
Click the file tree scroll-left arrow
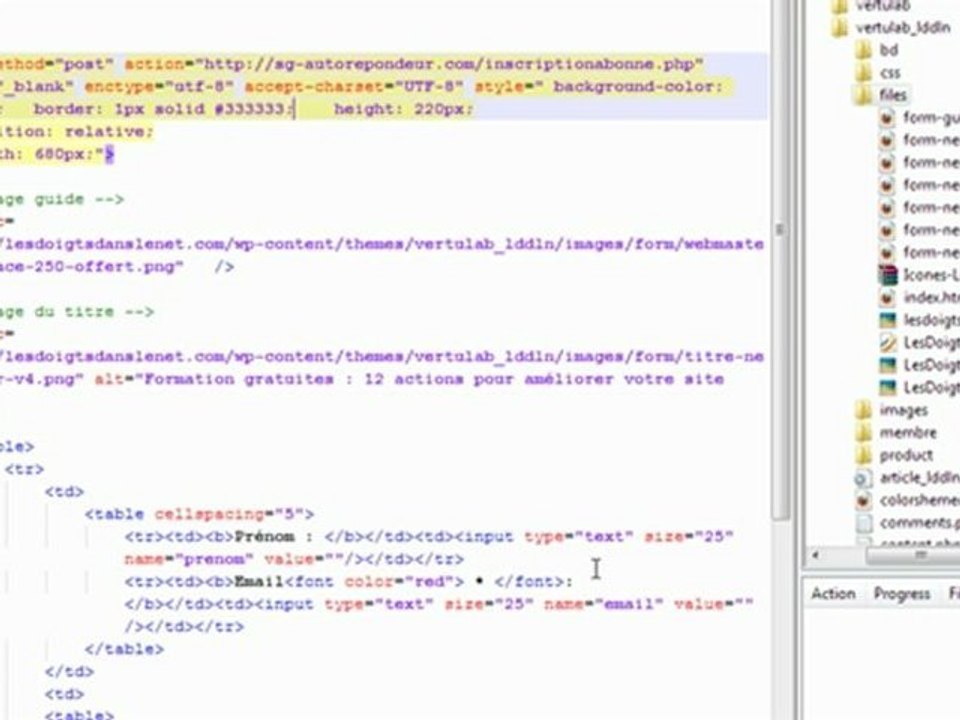point(815,555)
